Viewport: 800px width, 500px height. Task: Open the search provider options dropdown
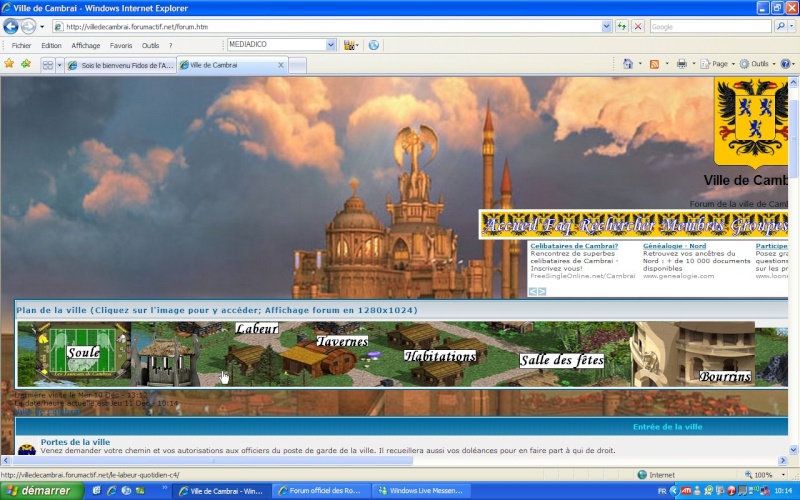pyautogui.click(x=792, y=27)
